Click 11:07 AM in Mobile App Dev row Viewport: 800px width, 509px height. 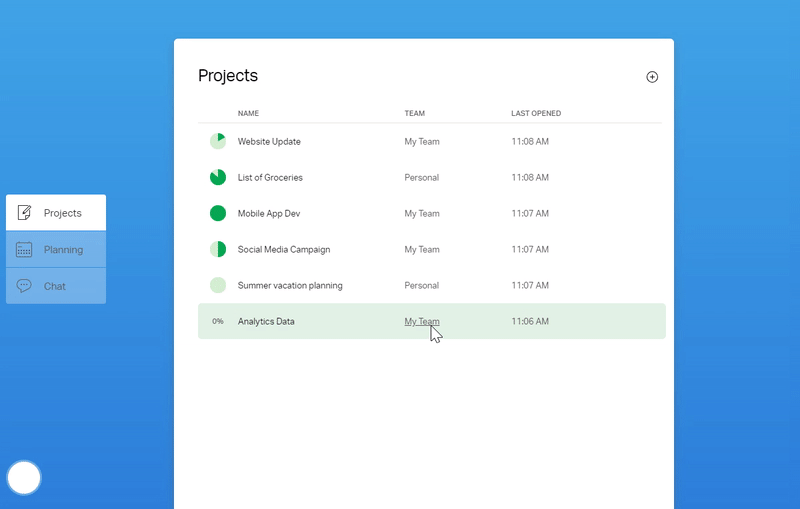click(x=530, y=214)
